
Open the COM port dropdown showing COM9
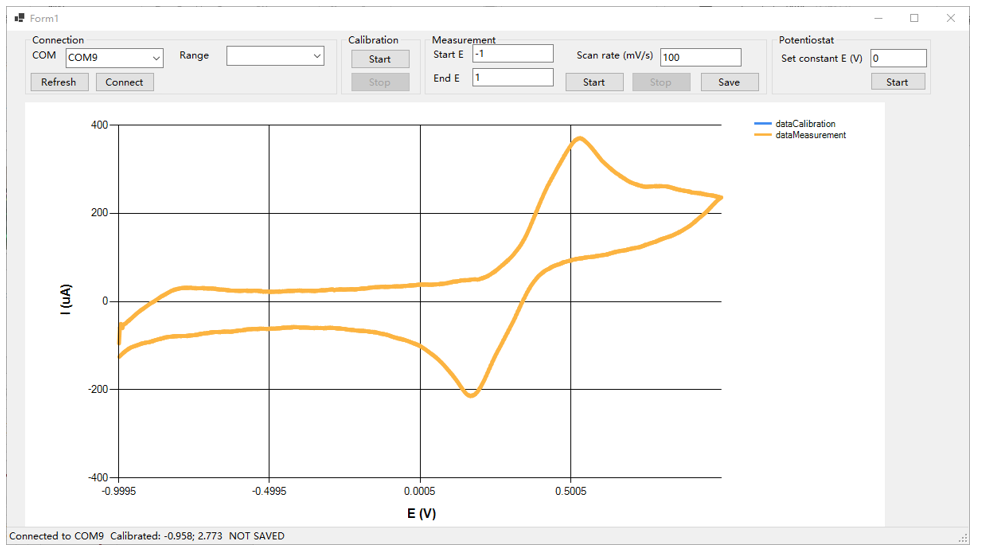pyautogui.click(x=113, y=57)
